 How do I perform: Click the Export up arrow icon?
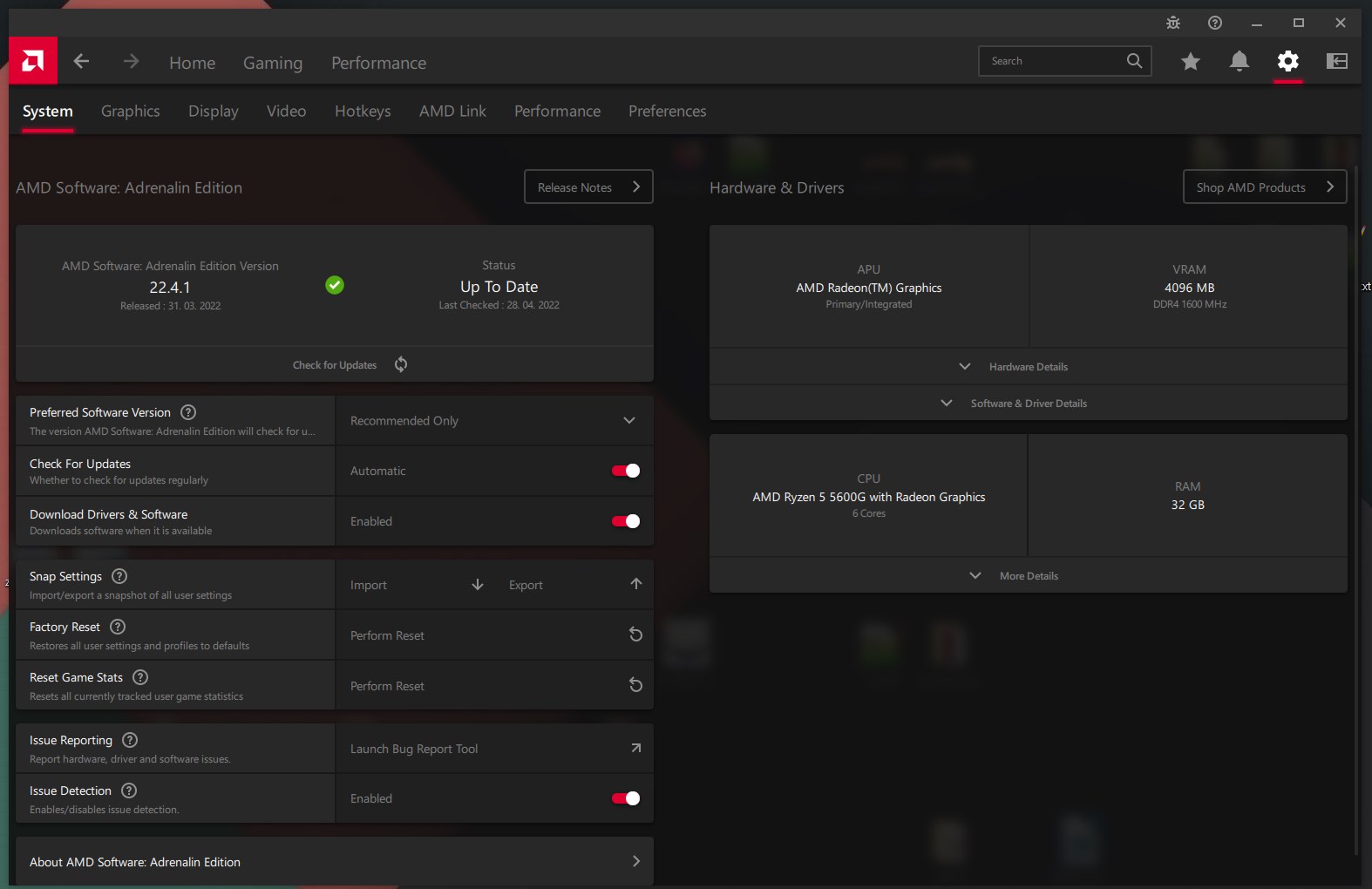[x=636, y=584]
